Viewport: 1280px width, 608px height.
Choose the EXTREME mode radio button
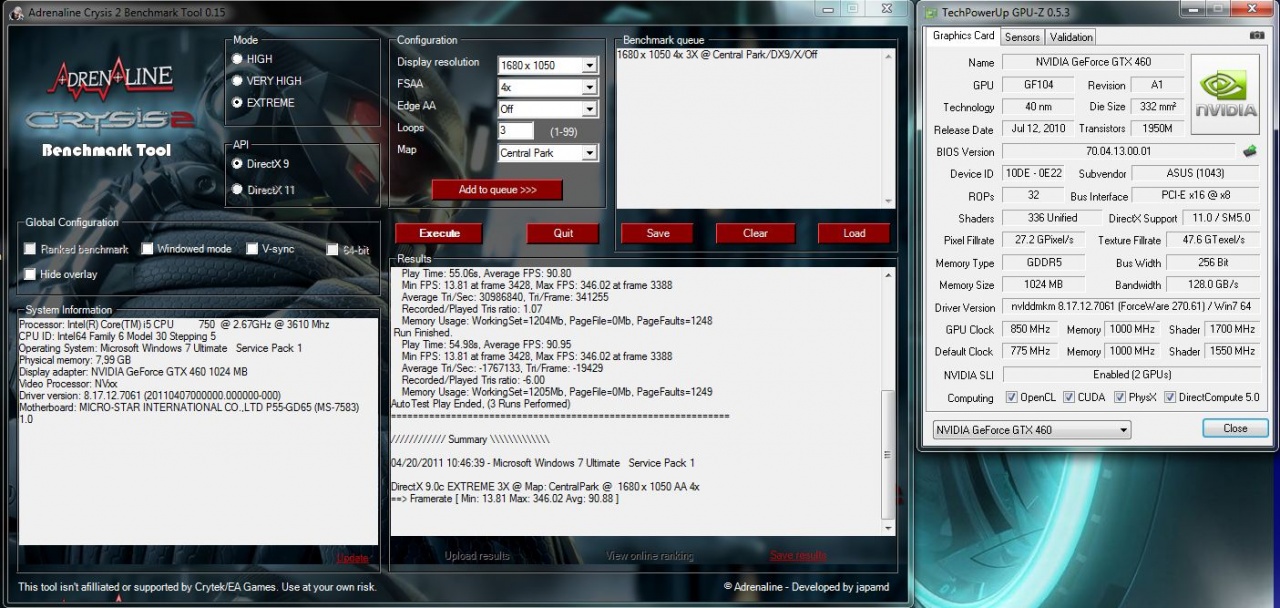click(x=237, y=103)
